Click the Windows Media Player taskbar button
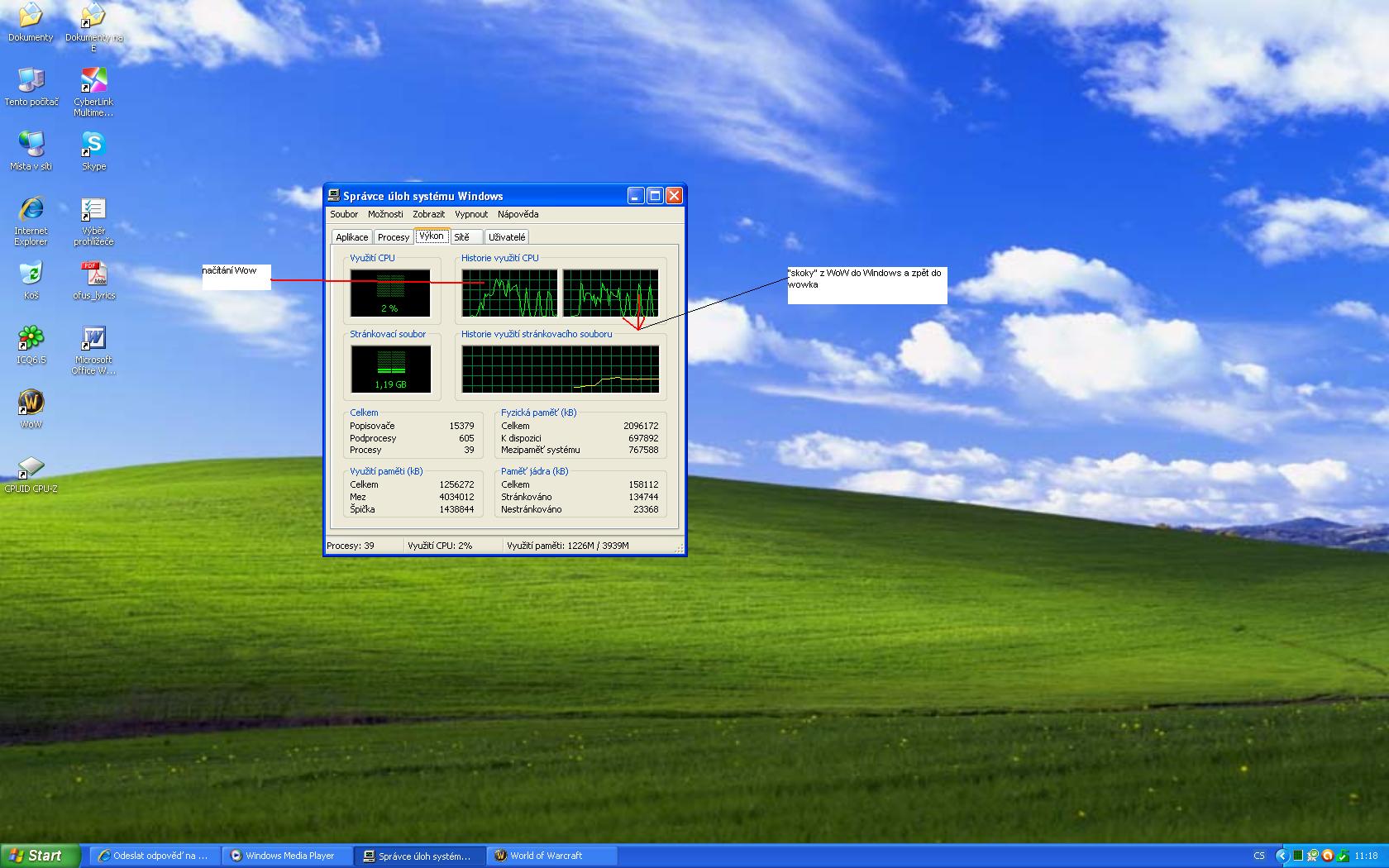1389x868 pixels. click(x=288, y=856)
